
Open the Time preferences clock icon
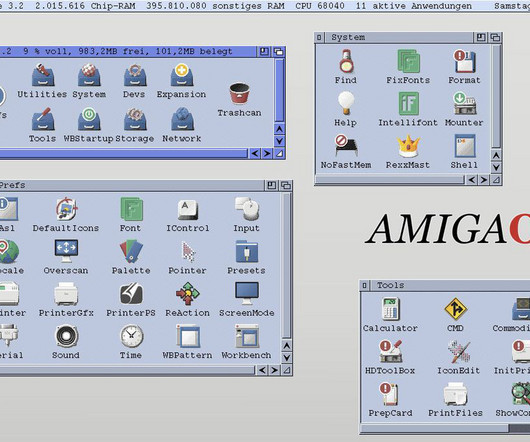coord(131,336)
